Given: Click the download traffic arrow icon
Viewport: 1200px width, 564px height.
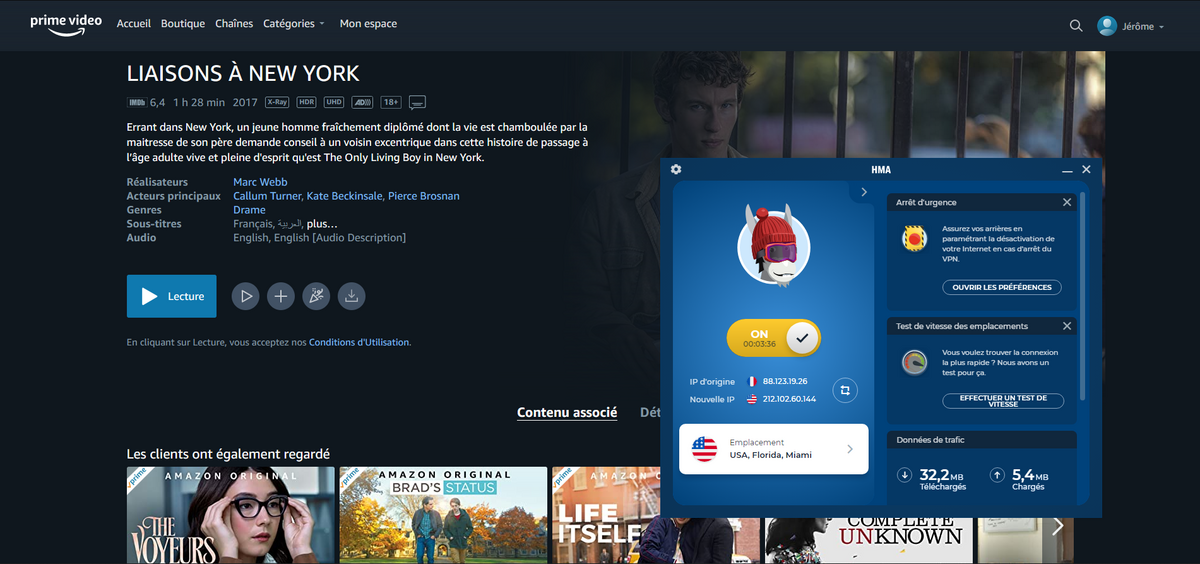Looking at the screenshot, I should tap(905, 475).
